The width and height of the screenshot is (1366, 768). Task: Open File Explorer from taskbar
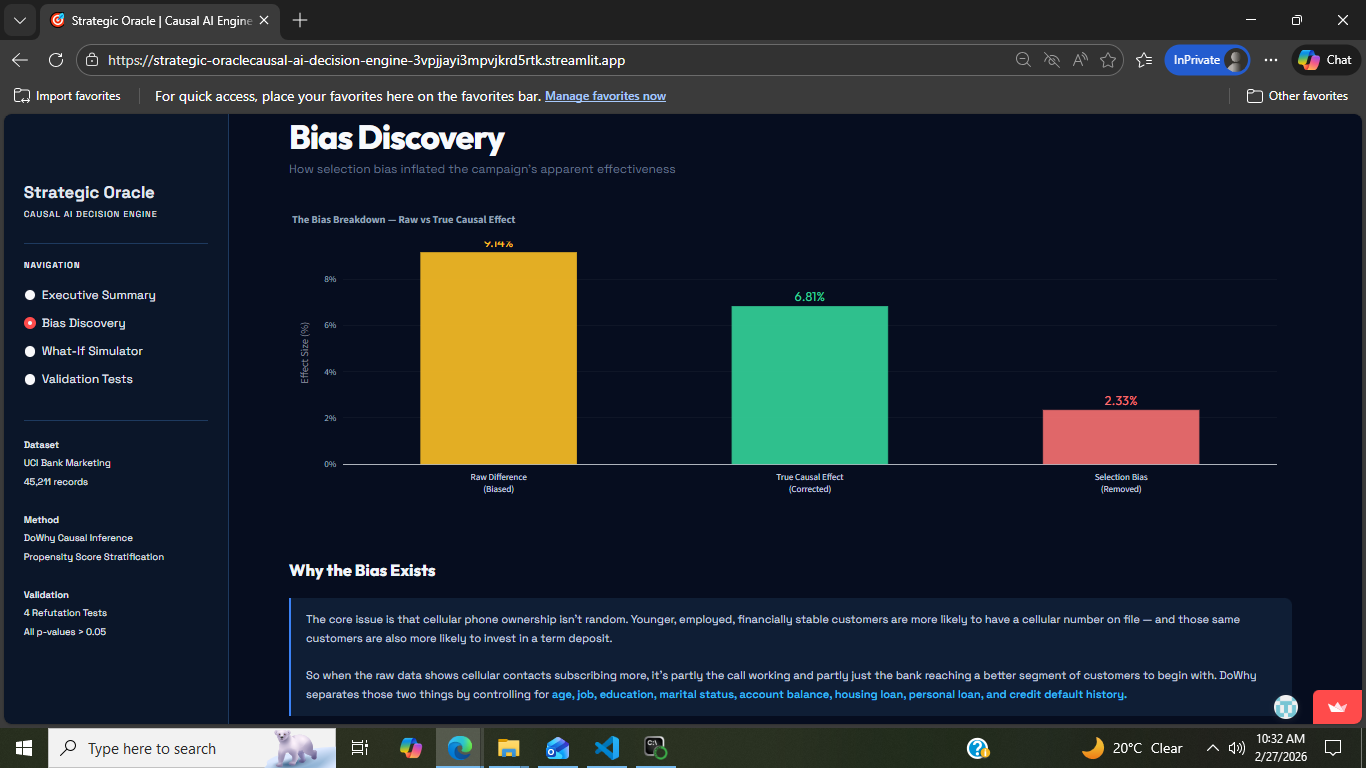click(x=509, y=748)
